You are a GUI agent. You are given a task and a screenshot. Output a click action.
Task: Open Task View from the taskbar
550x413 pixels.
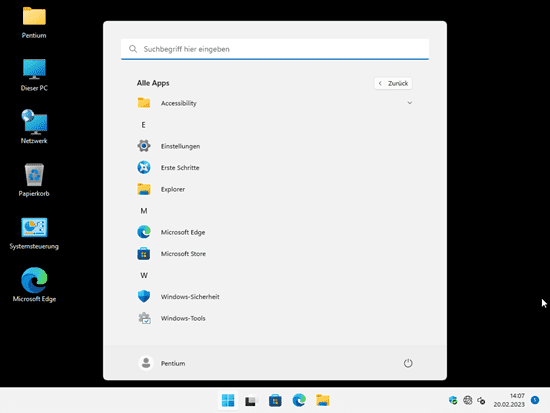coord(251,400)
